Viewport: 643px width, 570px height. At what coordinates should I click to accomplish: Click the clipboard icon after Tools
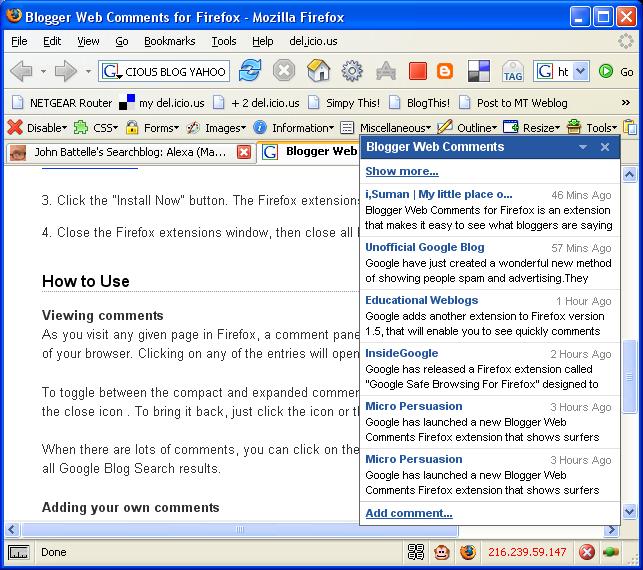tap(630, 127)
